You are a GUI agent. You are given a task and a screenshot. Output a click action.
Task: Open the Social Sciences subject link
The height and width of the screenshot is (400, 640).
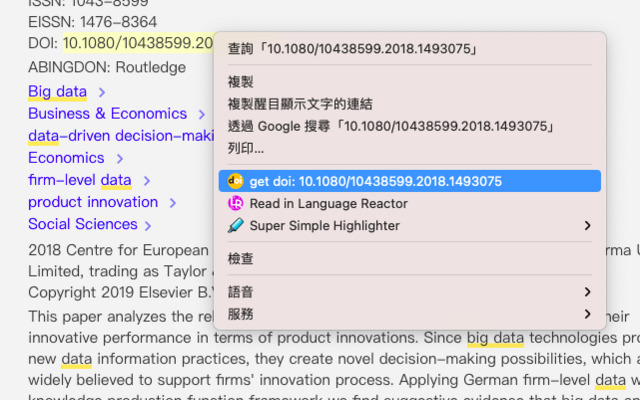point(82,224)
